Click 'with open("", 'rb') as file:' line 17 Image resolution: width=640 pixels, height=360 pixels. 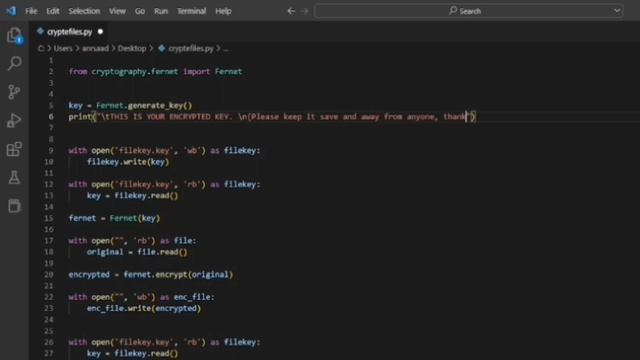132,241
